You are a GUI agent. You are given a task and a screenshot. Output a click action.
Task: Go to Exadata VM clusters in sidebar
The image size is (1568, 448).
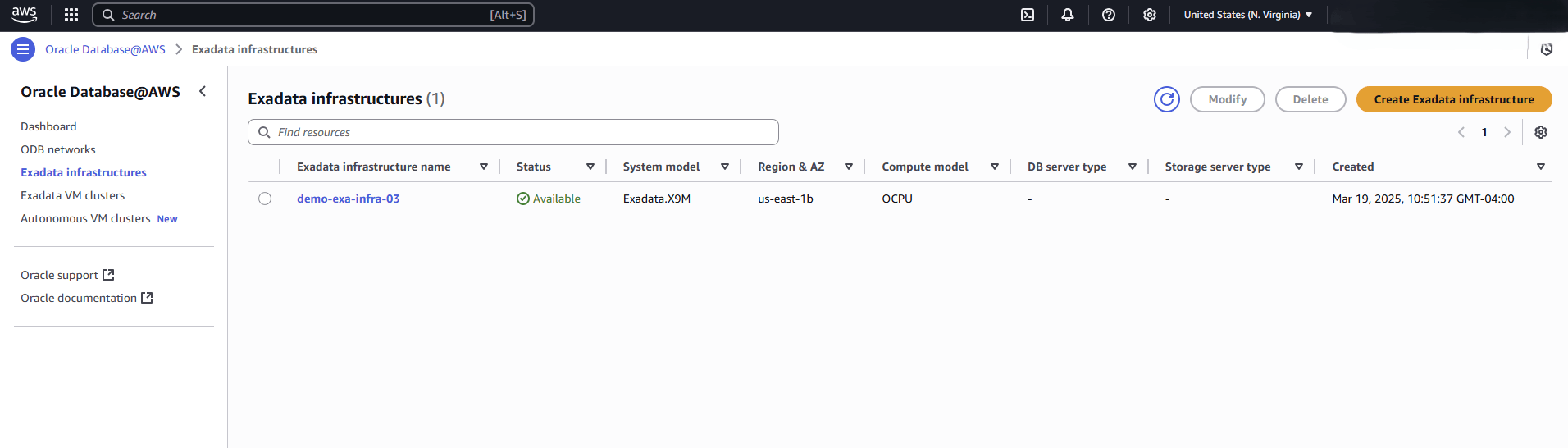tap(73, 195)
